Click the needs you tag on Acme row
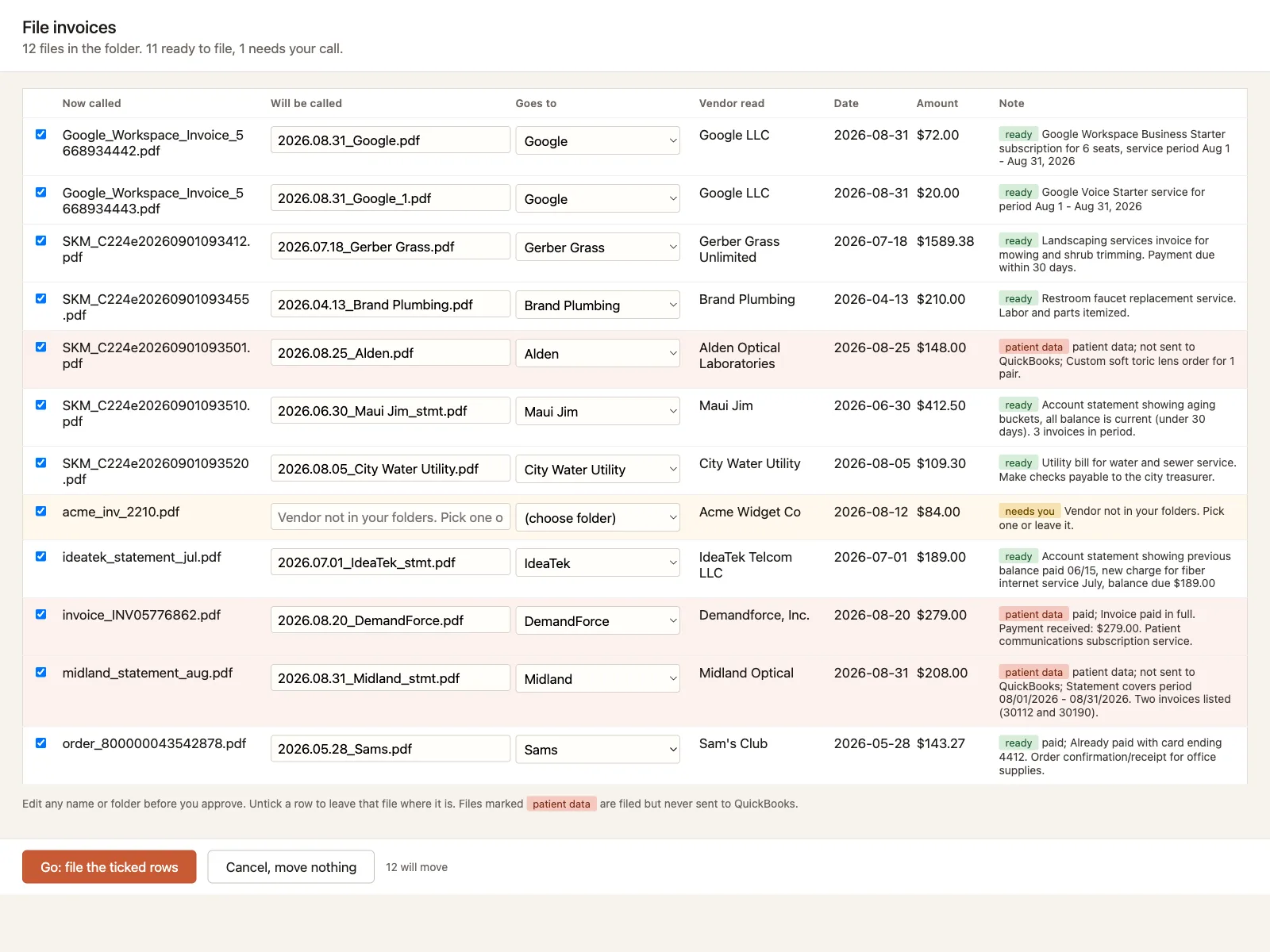The image size is (1270, 952). [x=1029, y=511]
